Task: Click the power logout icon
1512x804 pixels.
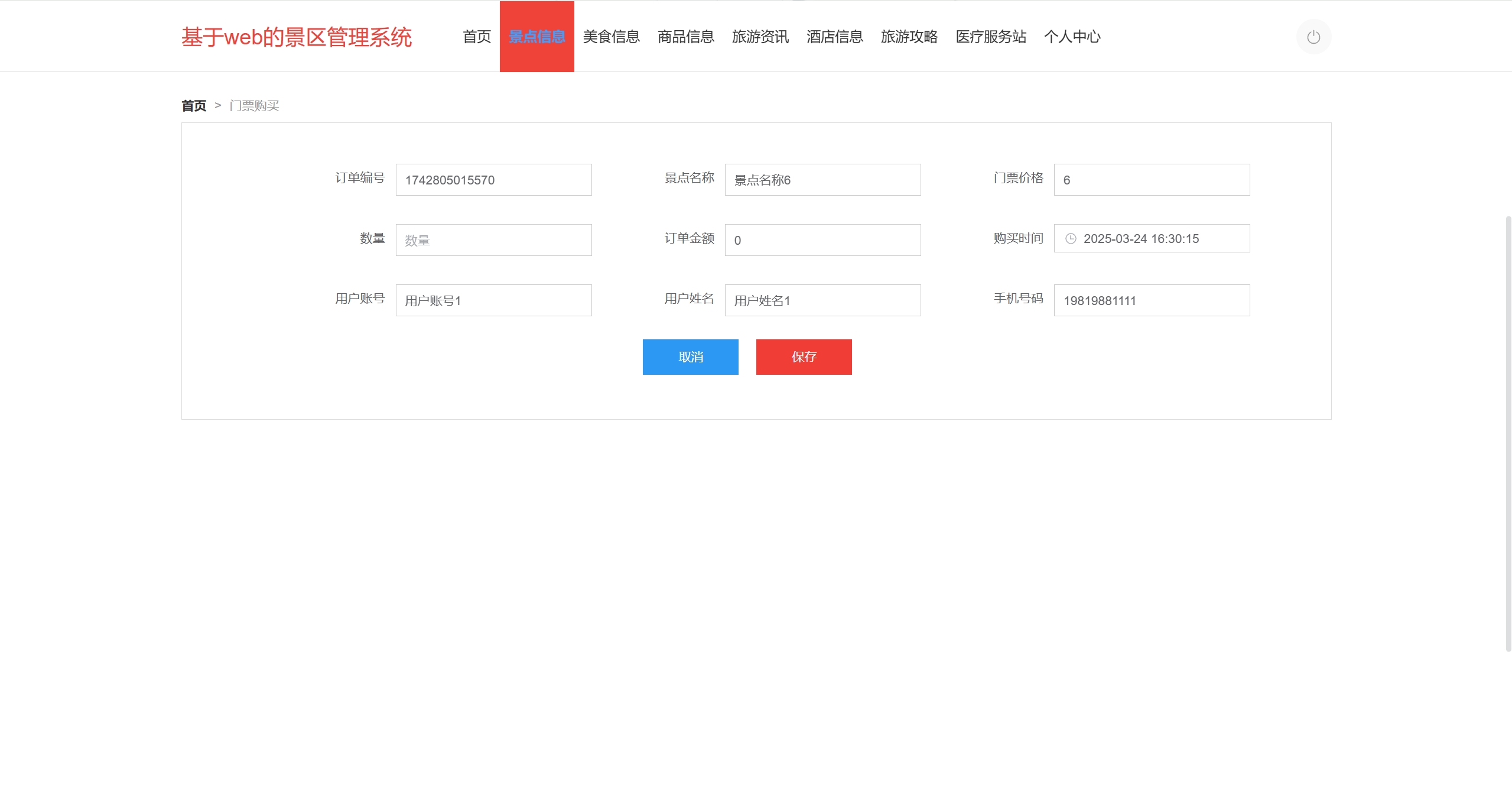Action: 1313,37
